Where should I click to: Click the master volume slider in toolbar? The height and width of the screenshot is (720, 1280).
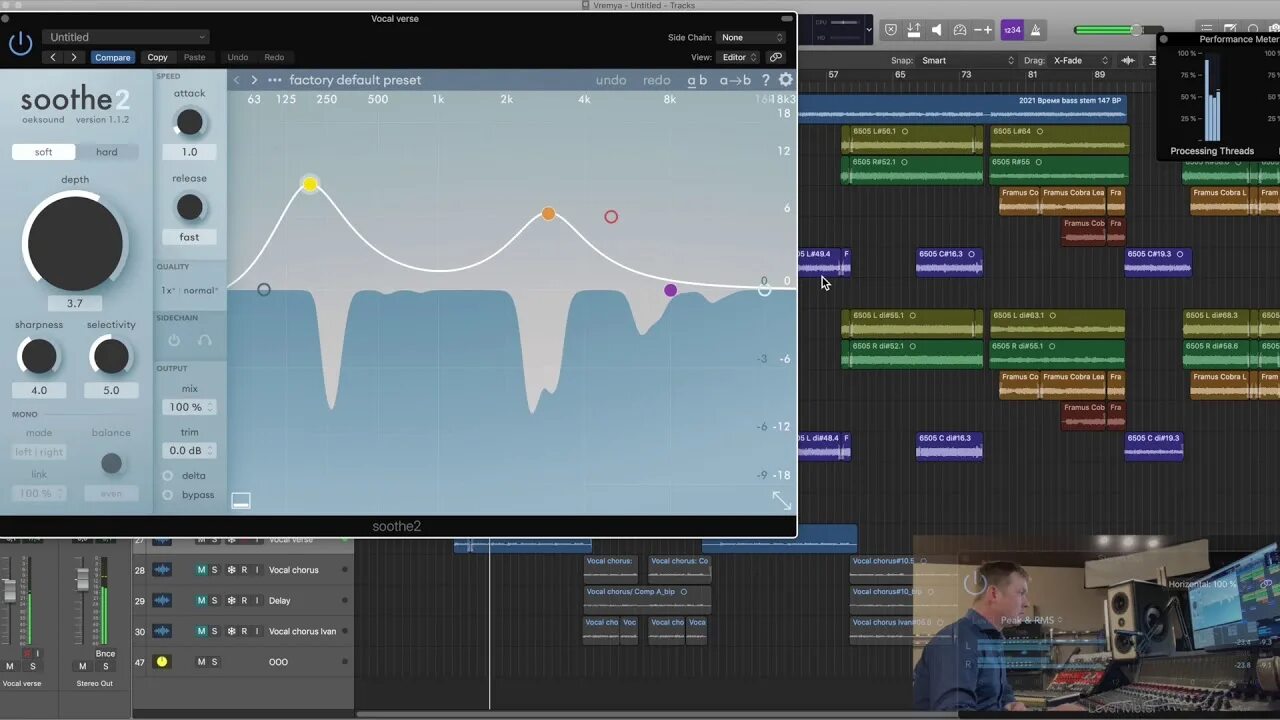(1118, 30)
